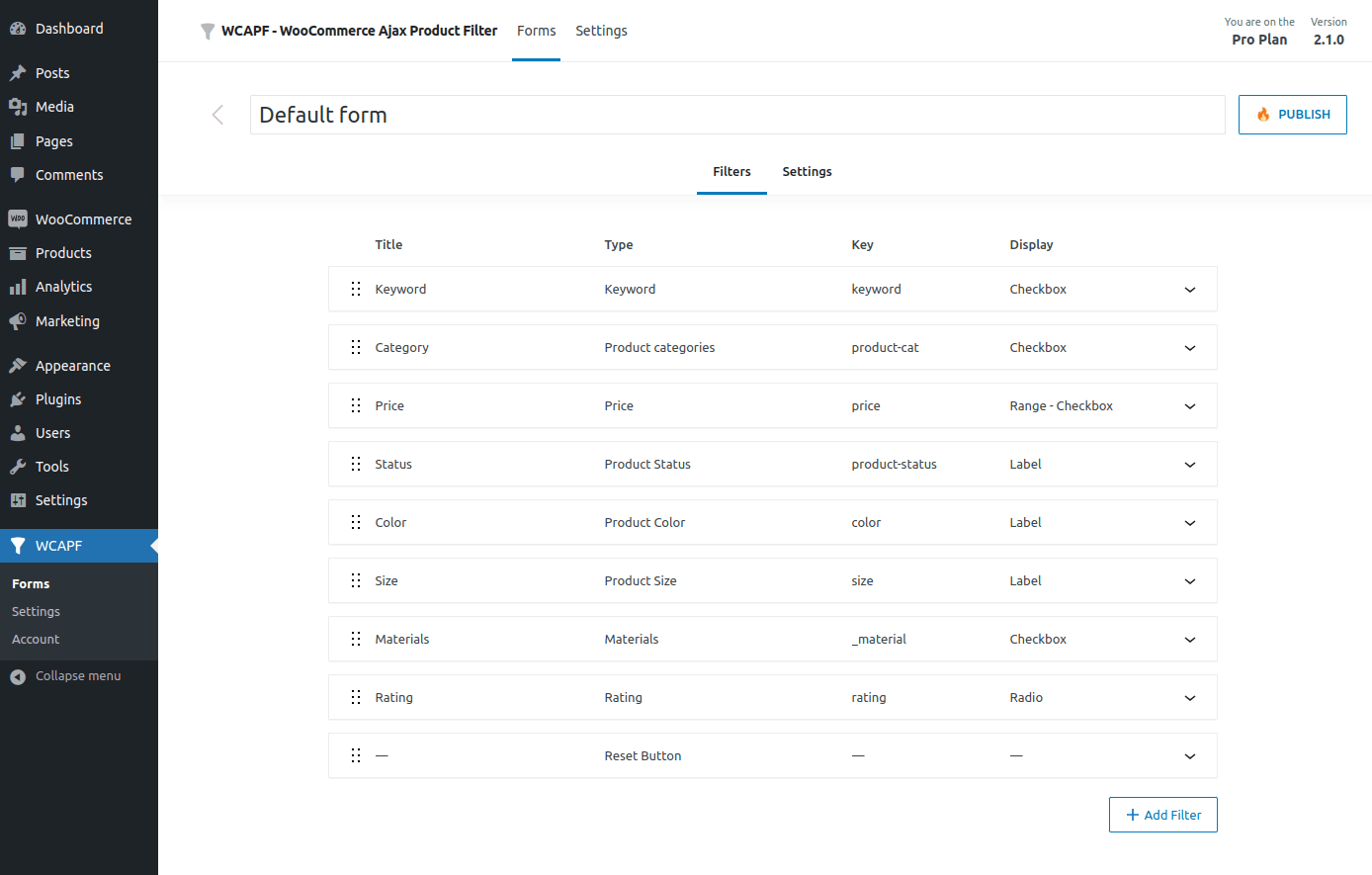Expand the Reset Button row
1372x875 pixels.
1190,756
